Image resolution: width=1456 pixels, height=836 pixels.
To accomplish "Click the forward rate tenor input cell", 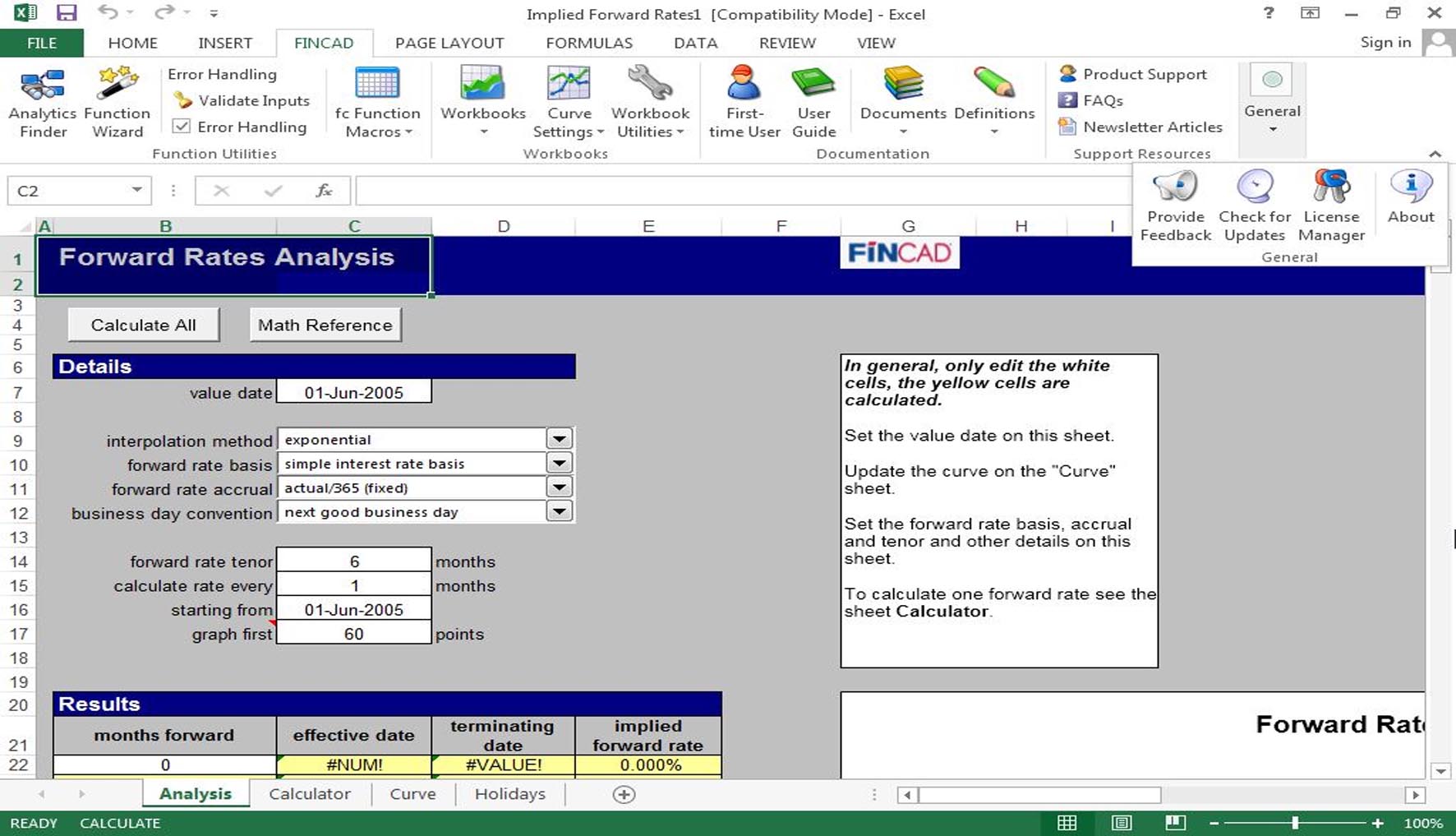I will [354, 561].
